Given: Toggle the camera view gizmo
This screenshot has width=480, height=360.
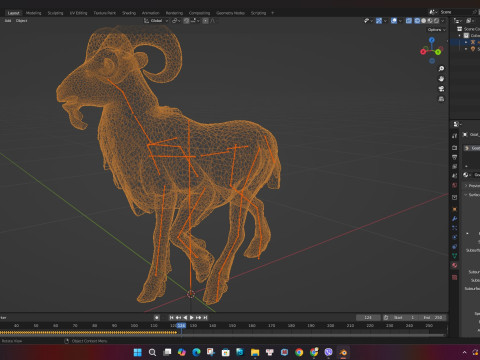Looking at the screenshot, I should coord(441,89).
